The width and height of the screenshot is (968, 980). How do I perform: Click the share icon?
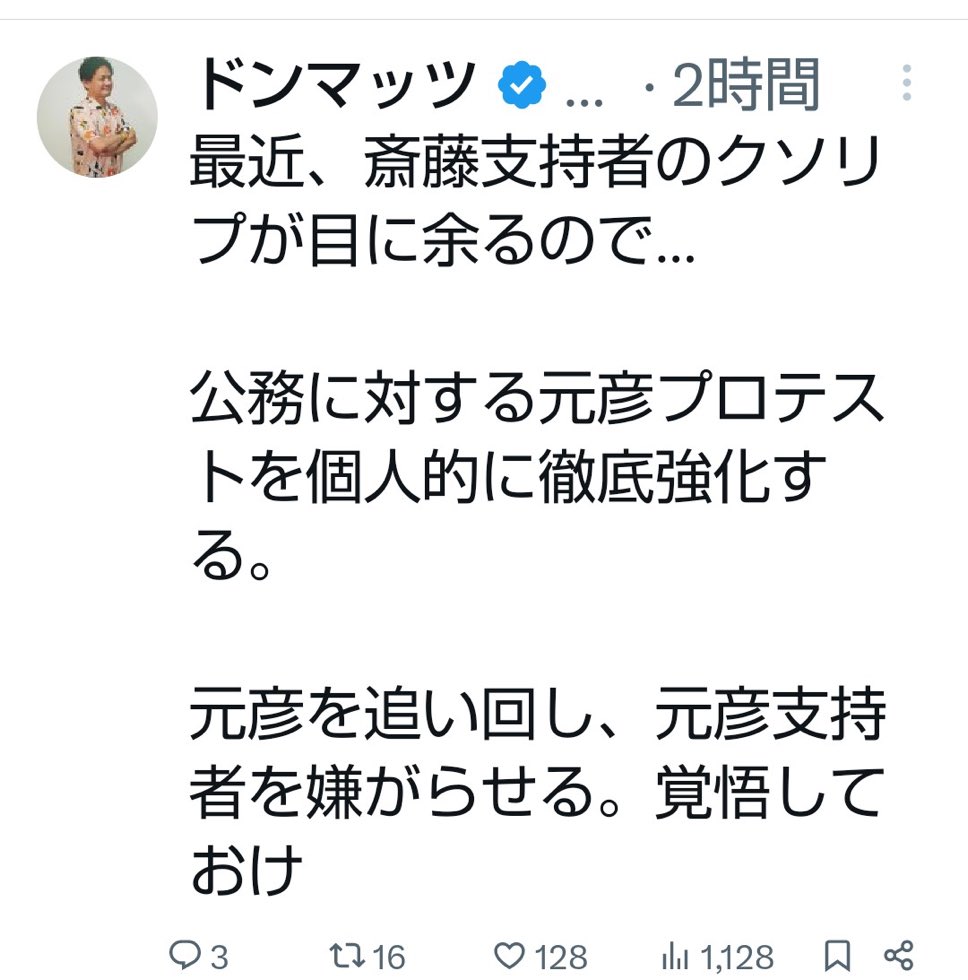click(x=900, y=953)
